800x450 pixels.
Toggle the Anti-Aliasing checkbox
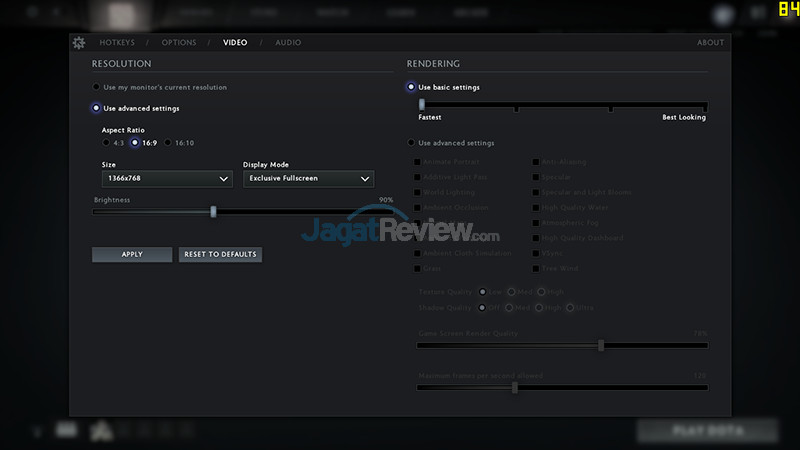click(x=536, y=162)
